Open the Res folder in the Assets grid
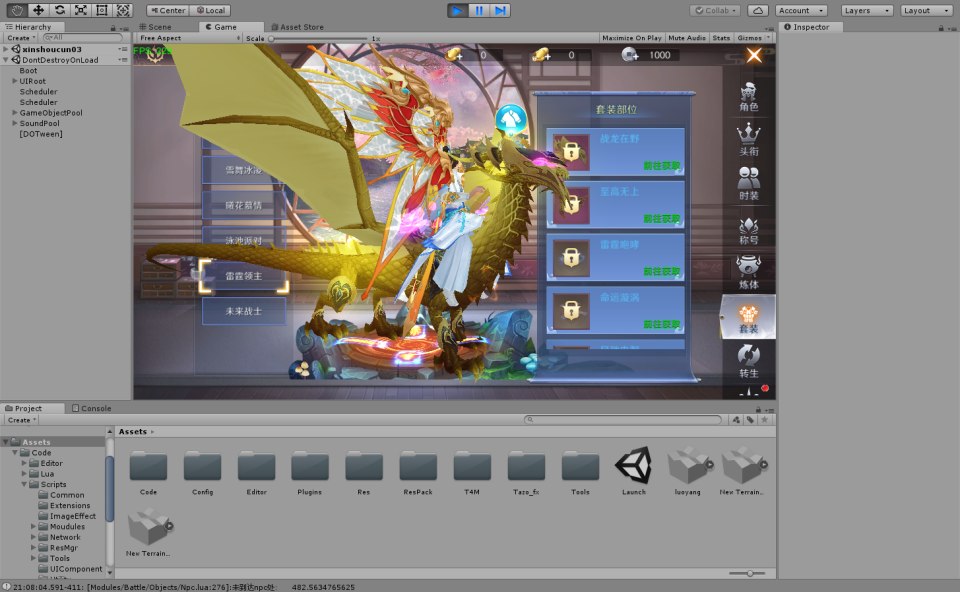 [364, 472]
